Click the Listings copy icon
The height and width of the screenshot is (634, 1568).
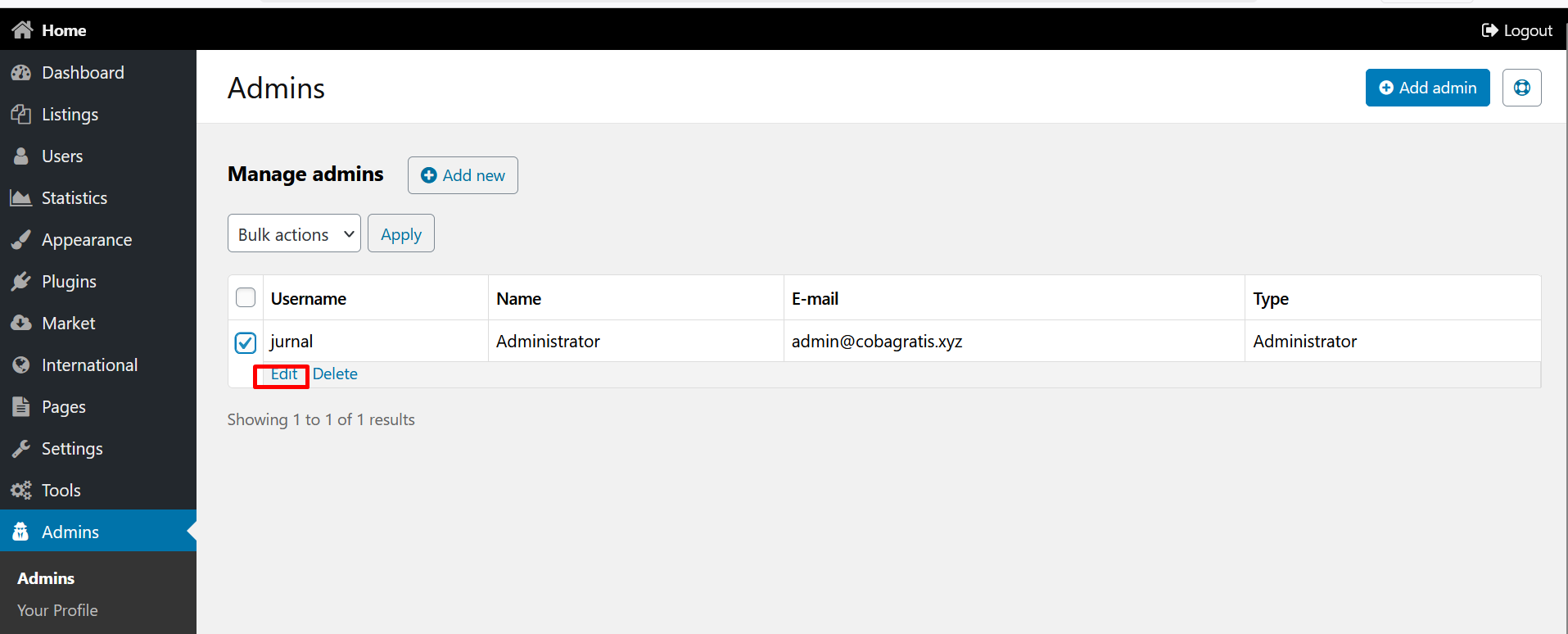click(x=21, y=115)
